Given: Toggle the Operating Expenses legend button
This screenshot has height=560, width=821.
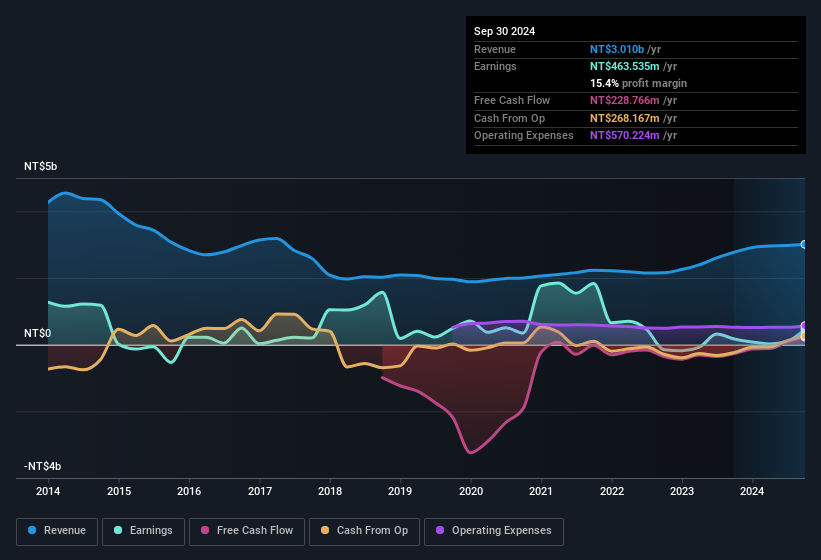Looking at the screenshot, I should tap(494, 531).
